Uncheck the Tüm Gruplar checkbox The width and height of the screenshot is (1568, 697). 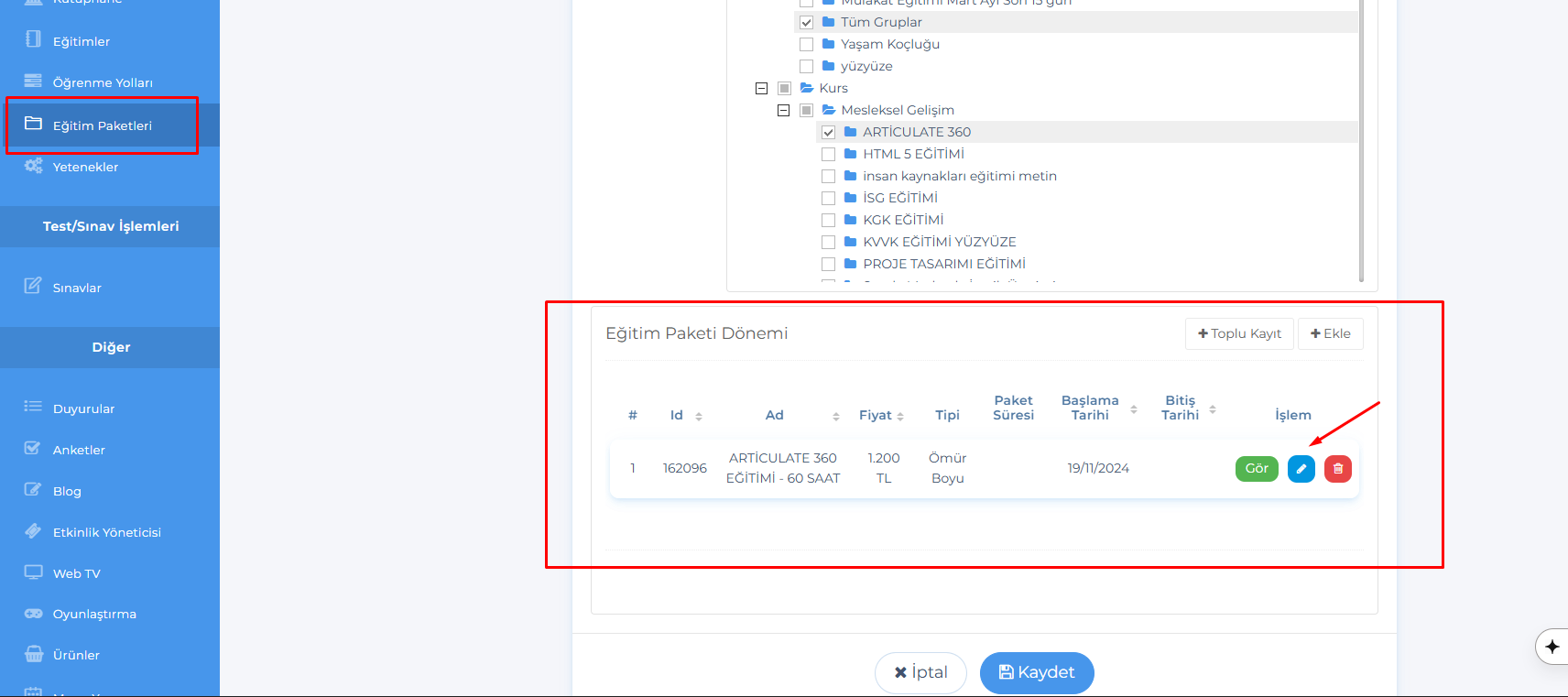click(806, 22)
